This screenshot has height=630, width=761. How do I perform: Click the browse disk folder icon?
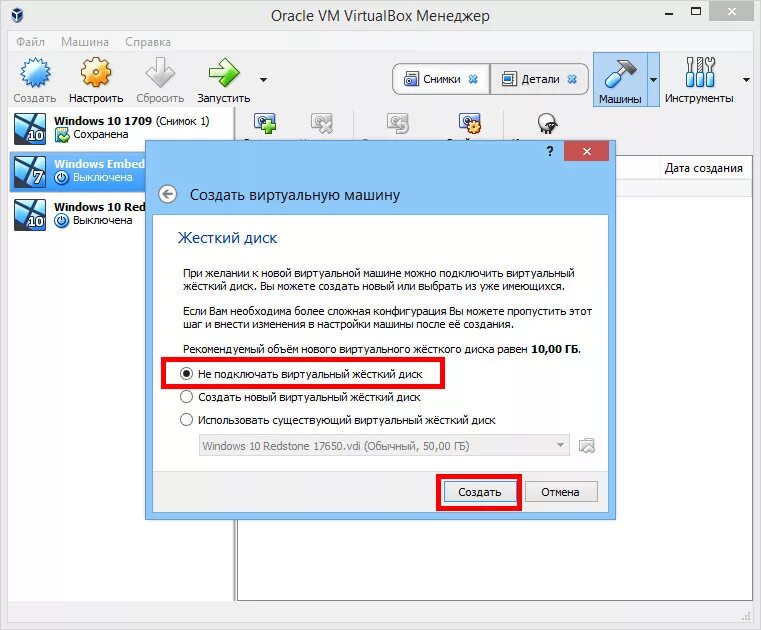587,446
